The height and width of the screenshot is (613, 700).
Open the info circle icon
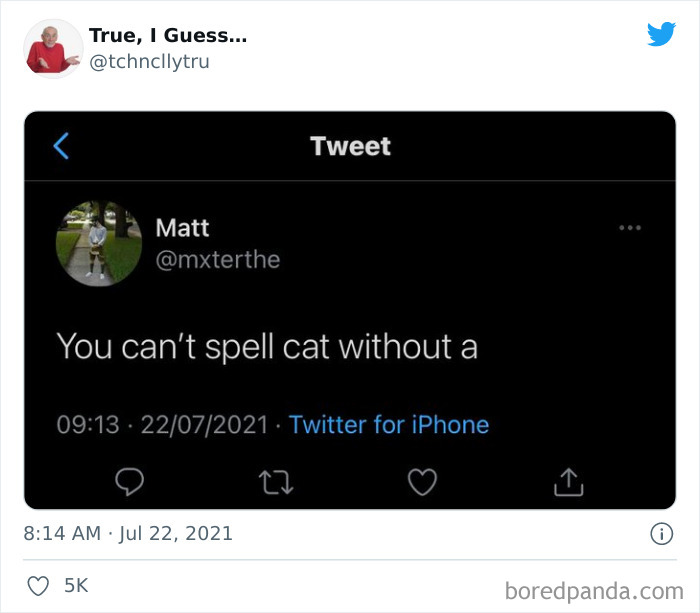[661, 534]
